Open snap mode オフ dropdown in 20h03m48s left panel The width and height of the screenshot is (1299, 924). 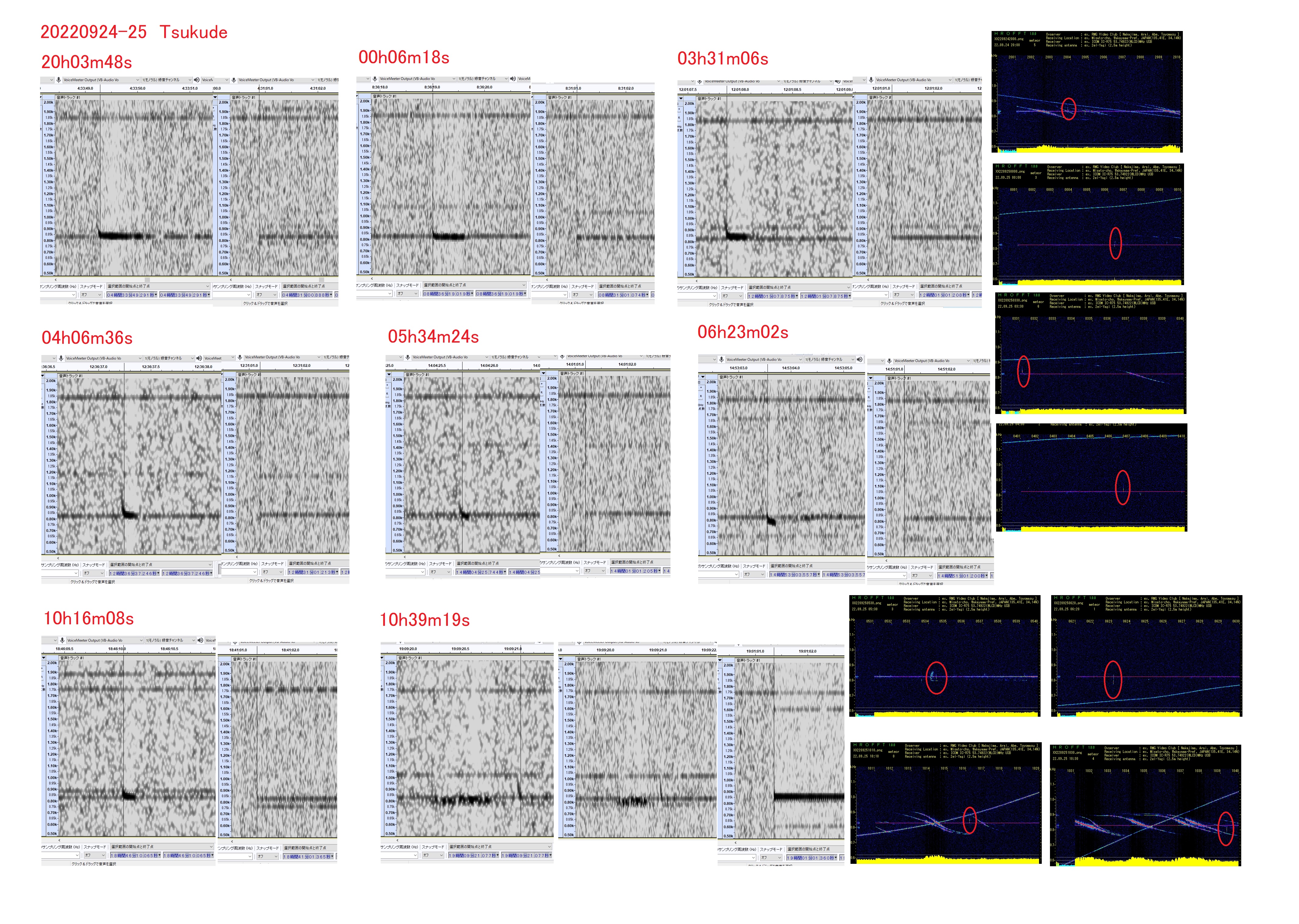click(91, 295)
